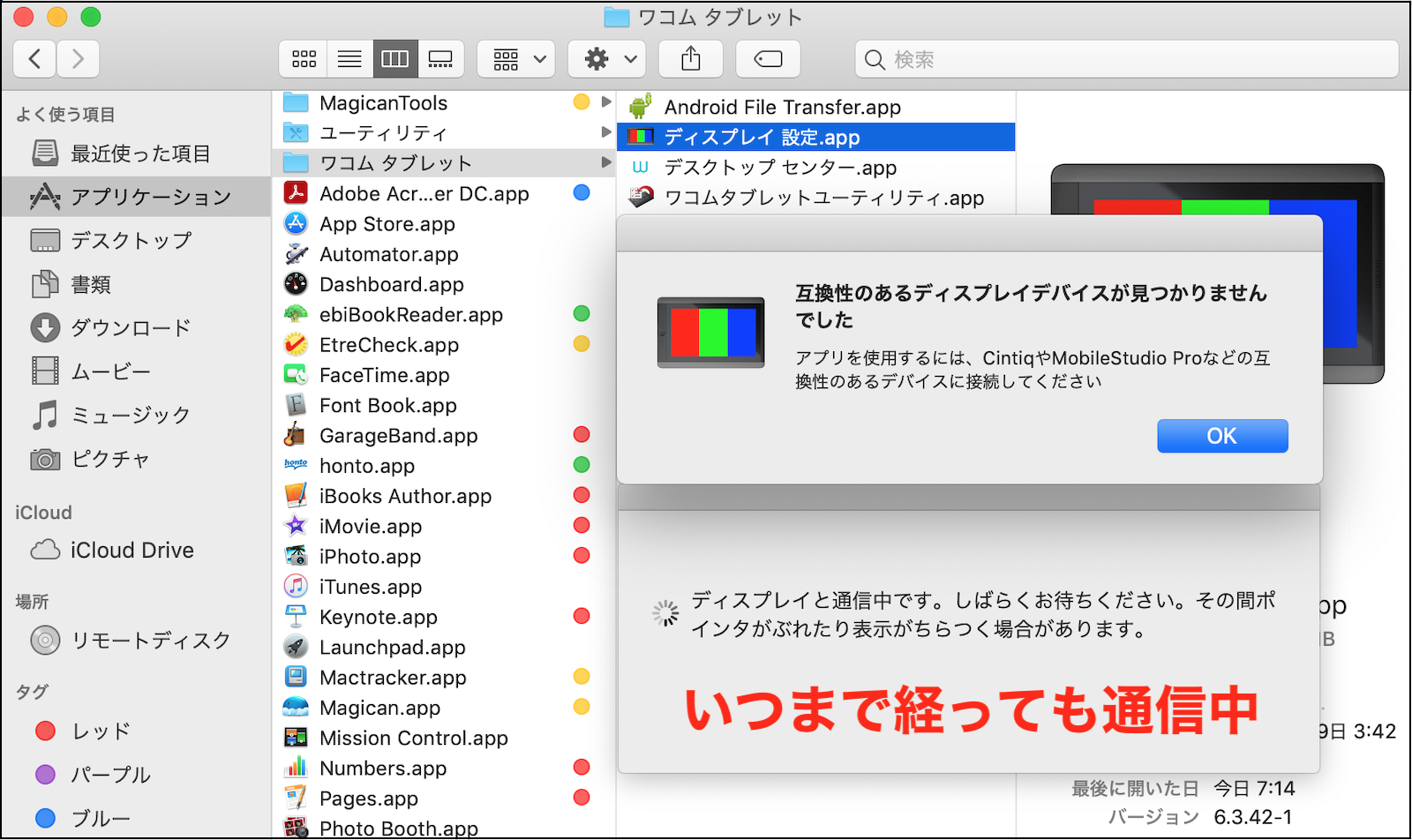Screen dimensions: 1412x840
Task: Expand the MagicanTools folder arrow
Action: tap(606, 102)
